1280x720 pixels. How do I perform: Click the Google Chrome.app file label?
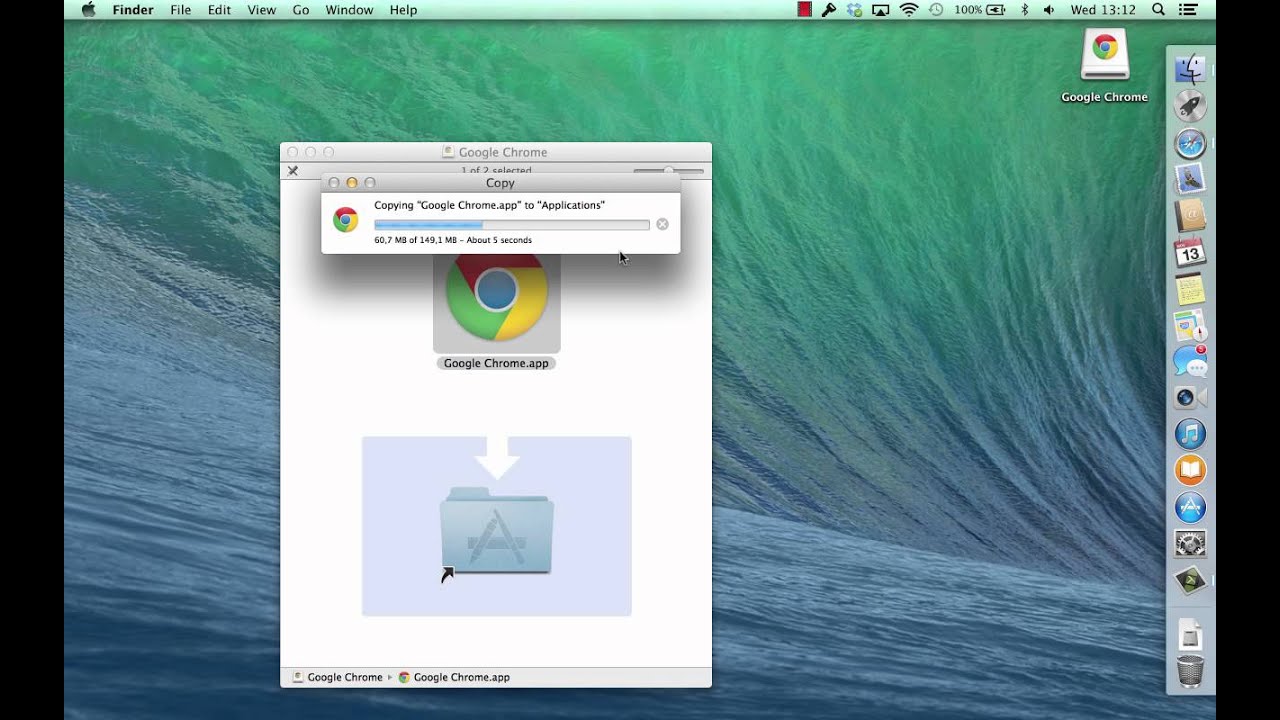(496, 363)
